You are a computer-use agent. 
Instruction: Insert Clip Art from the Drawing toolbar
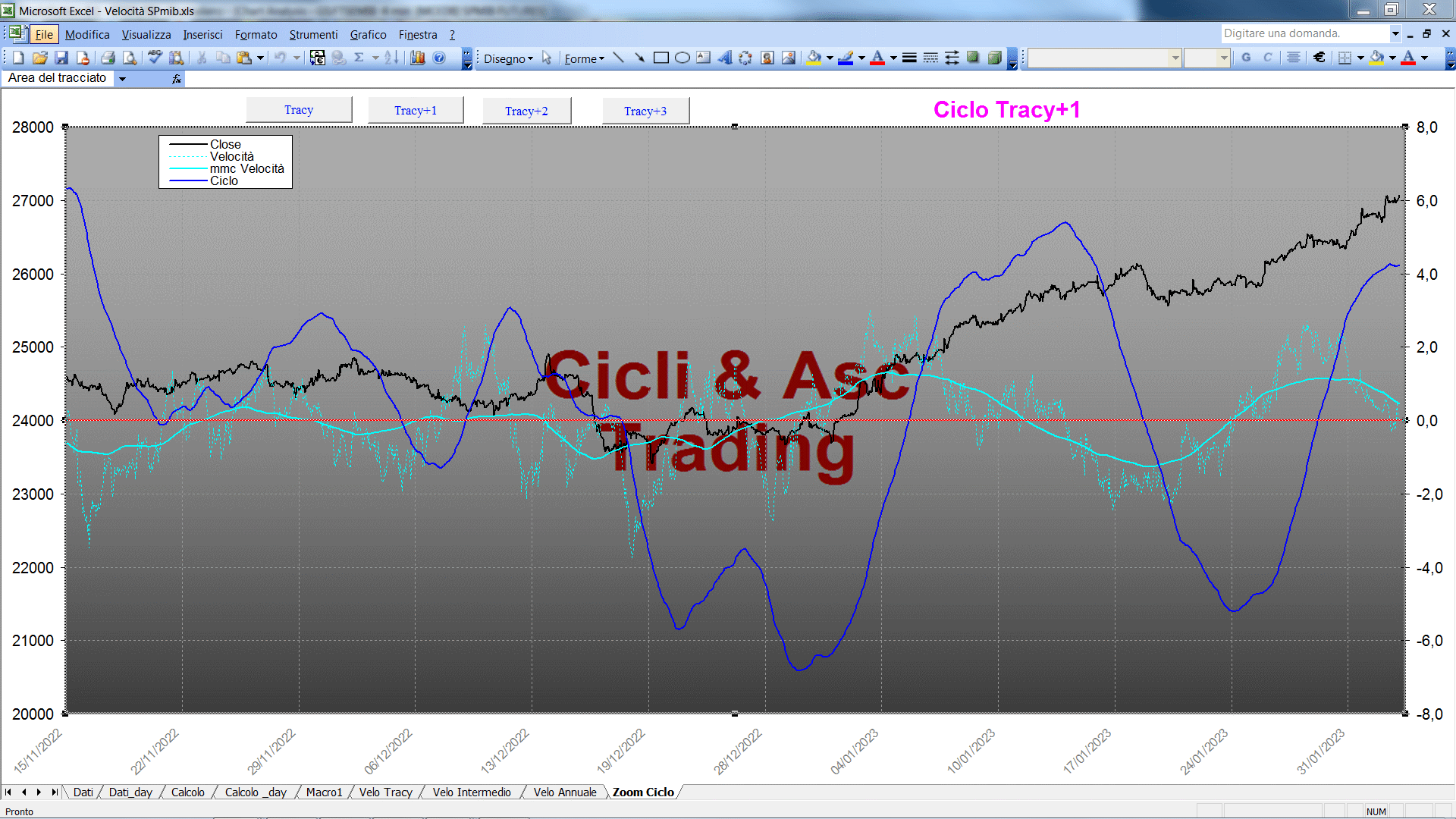(767, 58)
